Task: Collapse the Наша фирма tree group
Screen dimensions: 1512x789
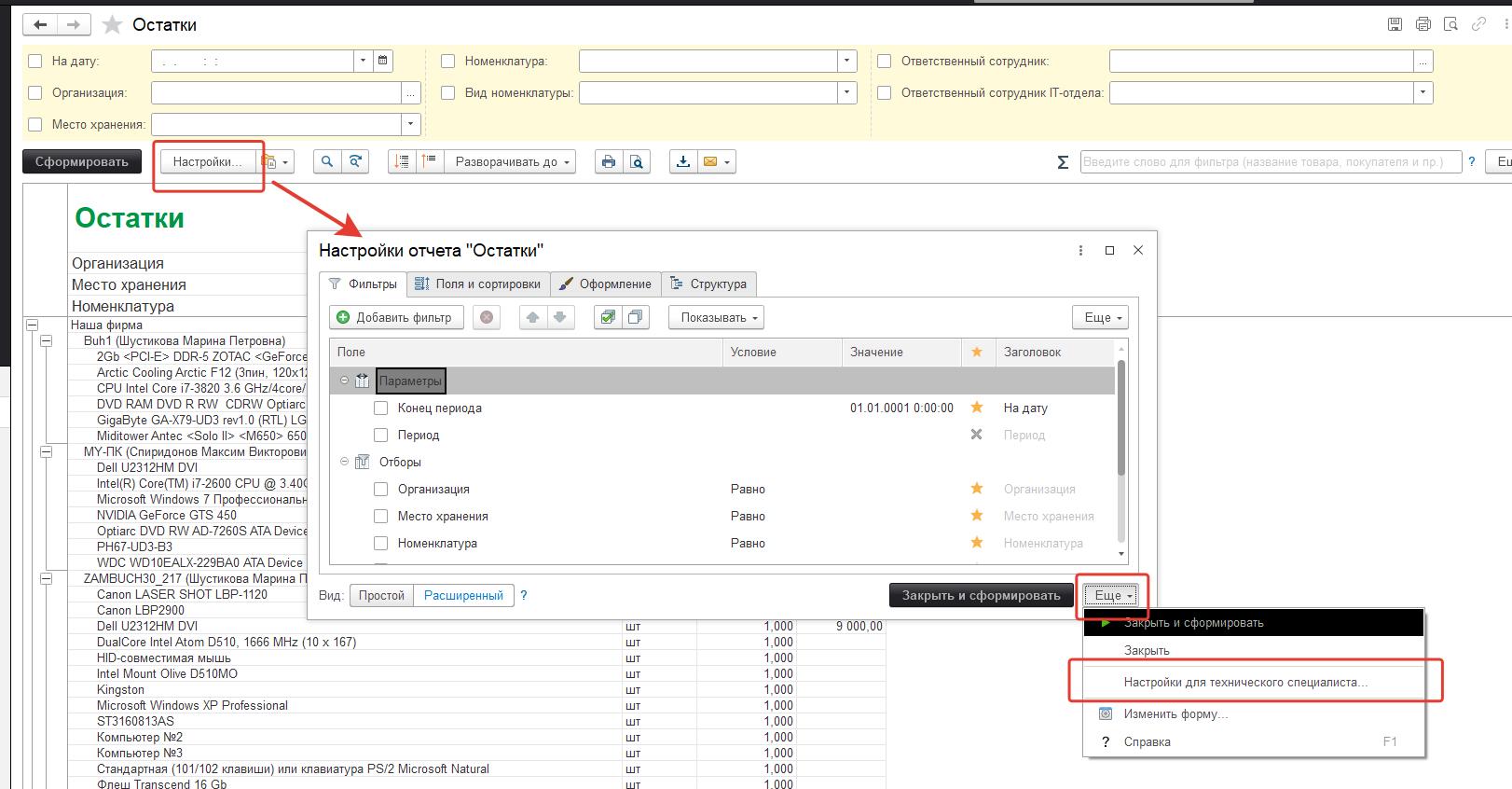Action: pos(33,325)
